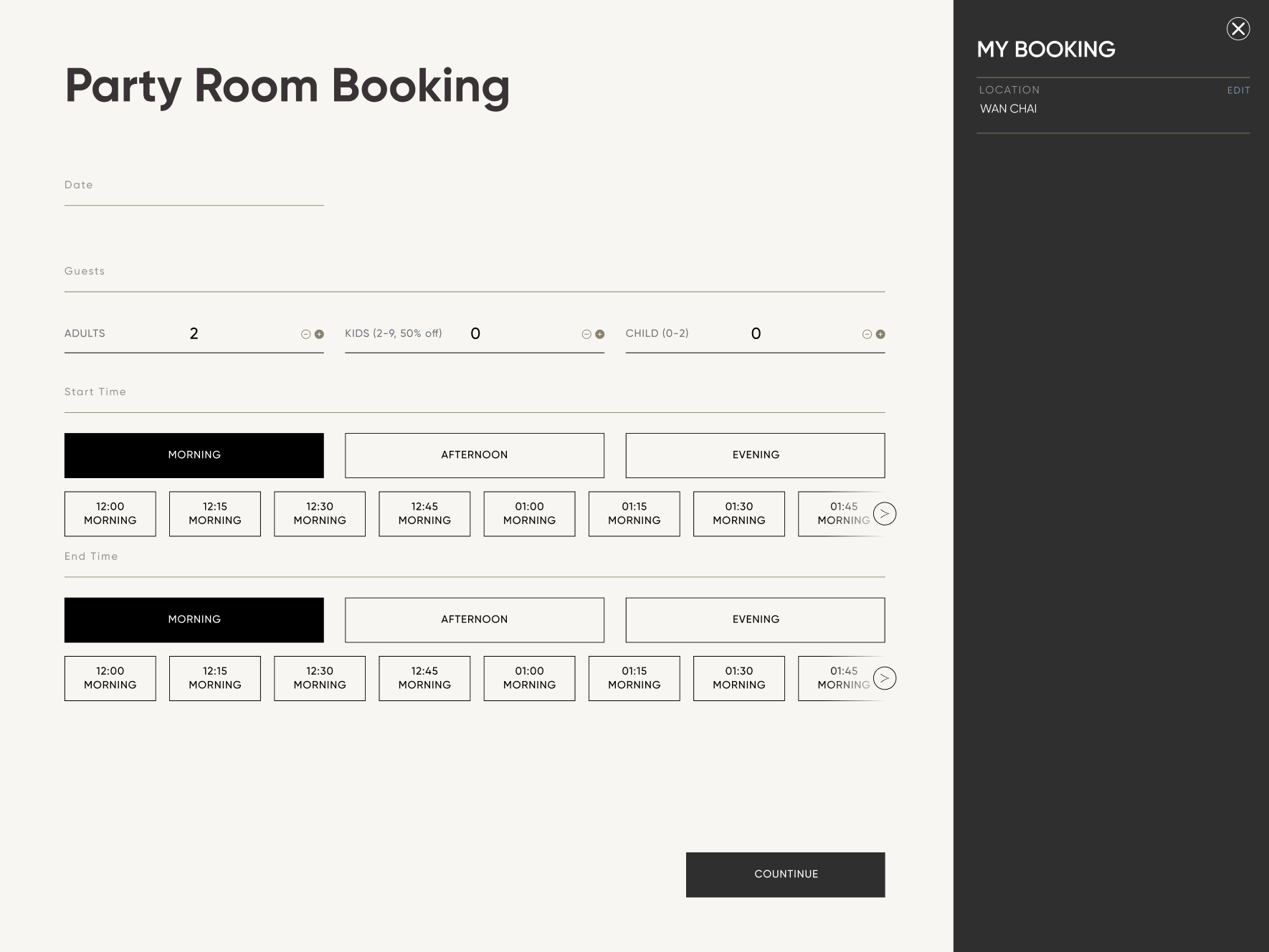Increase the Adults guest count

319,334
